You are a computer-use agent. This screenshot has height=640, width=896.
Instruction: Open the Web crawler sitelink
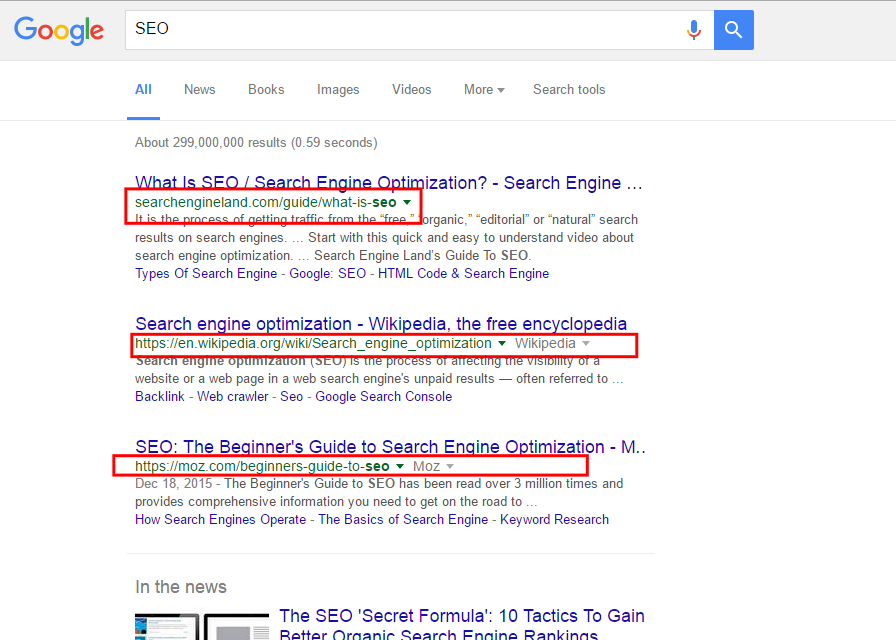click(x=233, y=397)
